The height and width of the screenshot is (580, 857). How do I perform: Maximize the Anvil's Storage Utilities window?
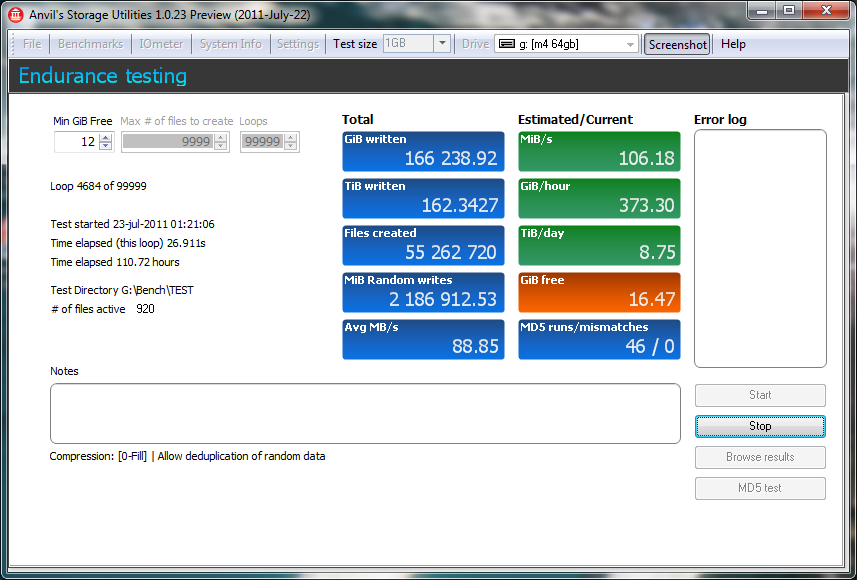[789, 10]
